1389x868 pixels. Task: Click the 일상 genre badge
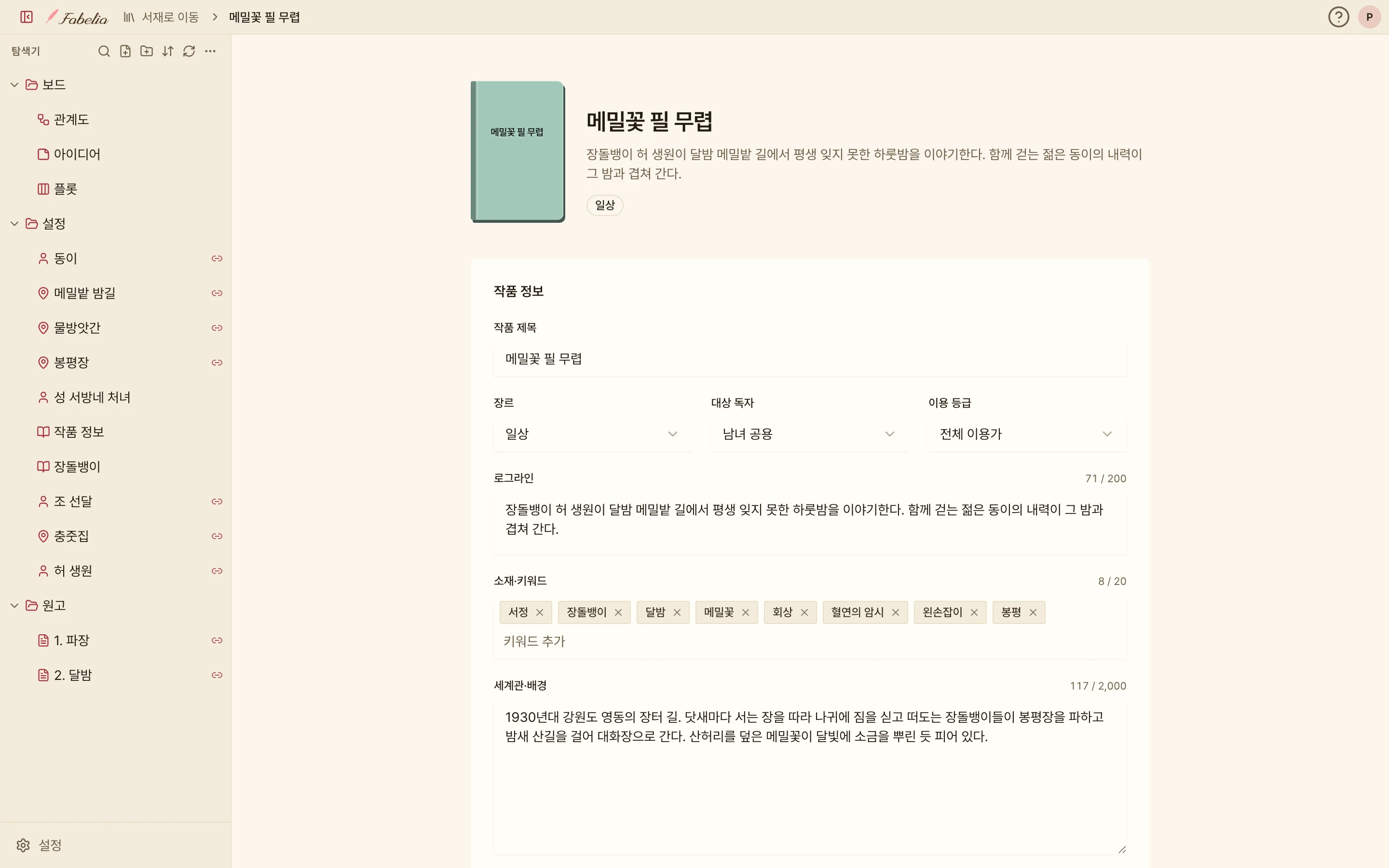pyautogui.click(x=604, y=205)
